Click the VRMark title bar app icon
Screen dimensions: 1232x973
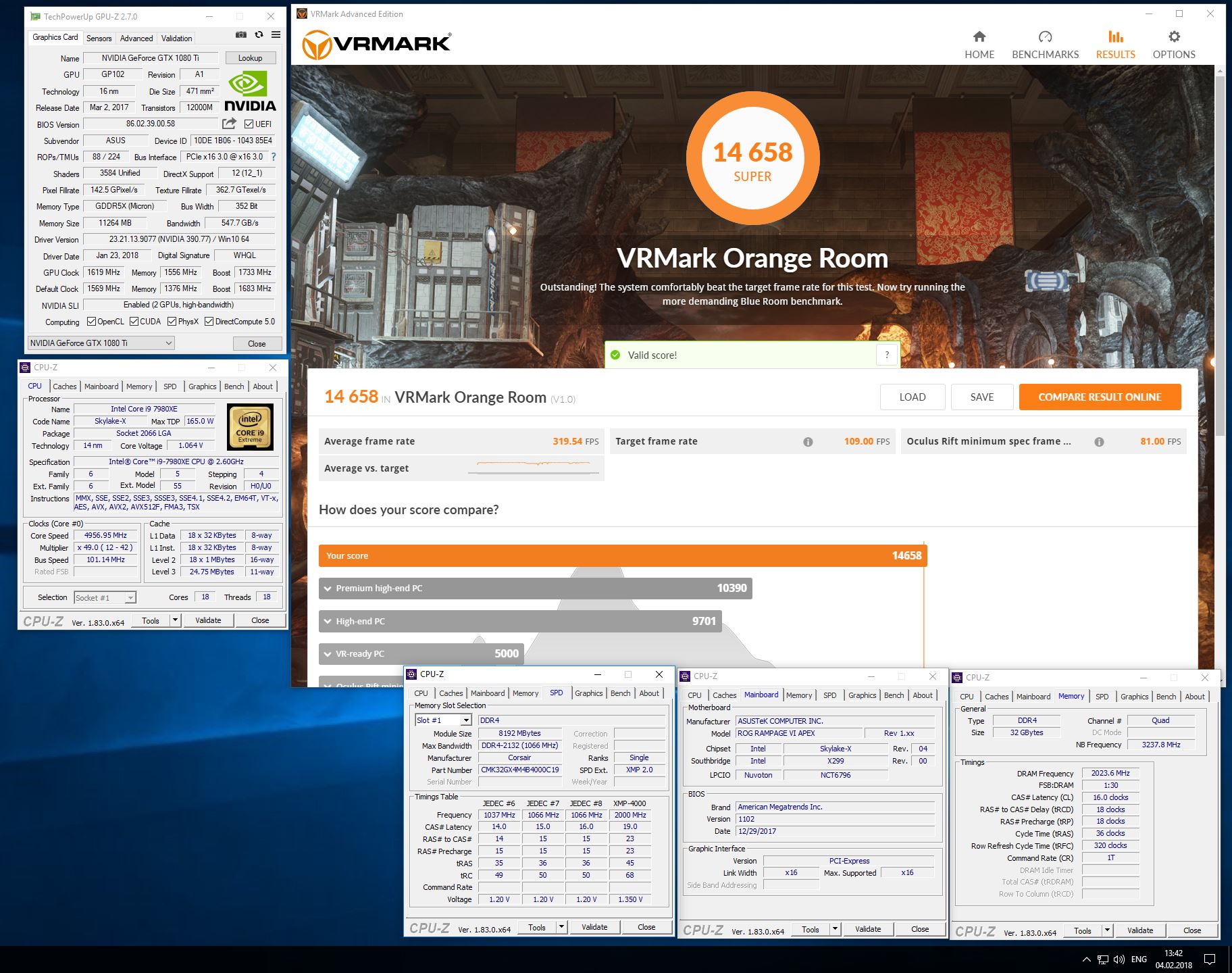pyautogui.click(x=302, y=14)
